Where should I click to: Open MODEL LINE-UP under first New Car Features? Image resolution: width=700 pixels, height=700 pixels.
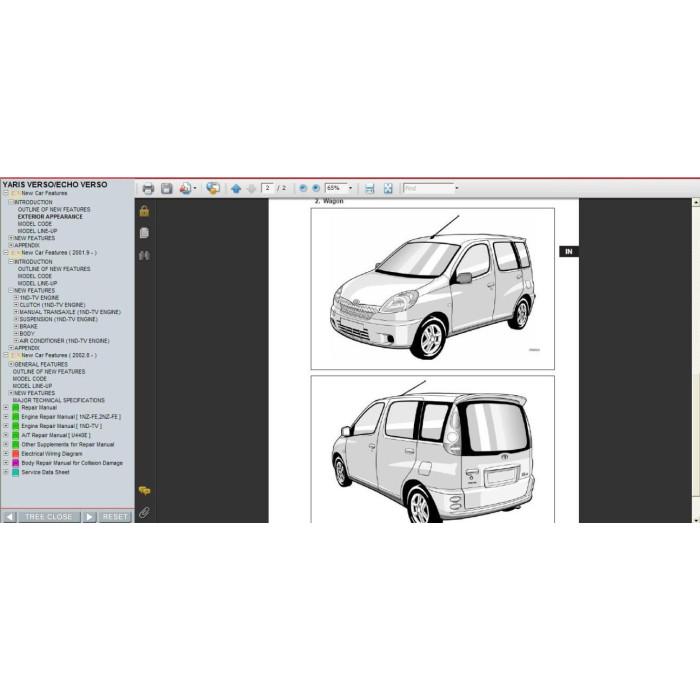point(38,231)
